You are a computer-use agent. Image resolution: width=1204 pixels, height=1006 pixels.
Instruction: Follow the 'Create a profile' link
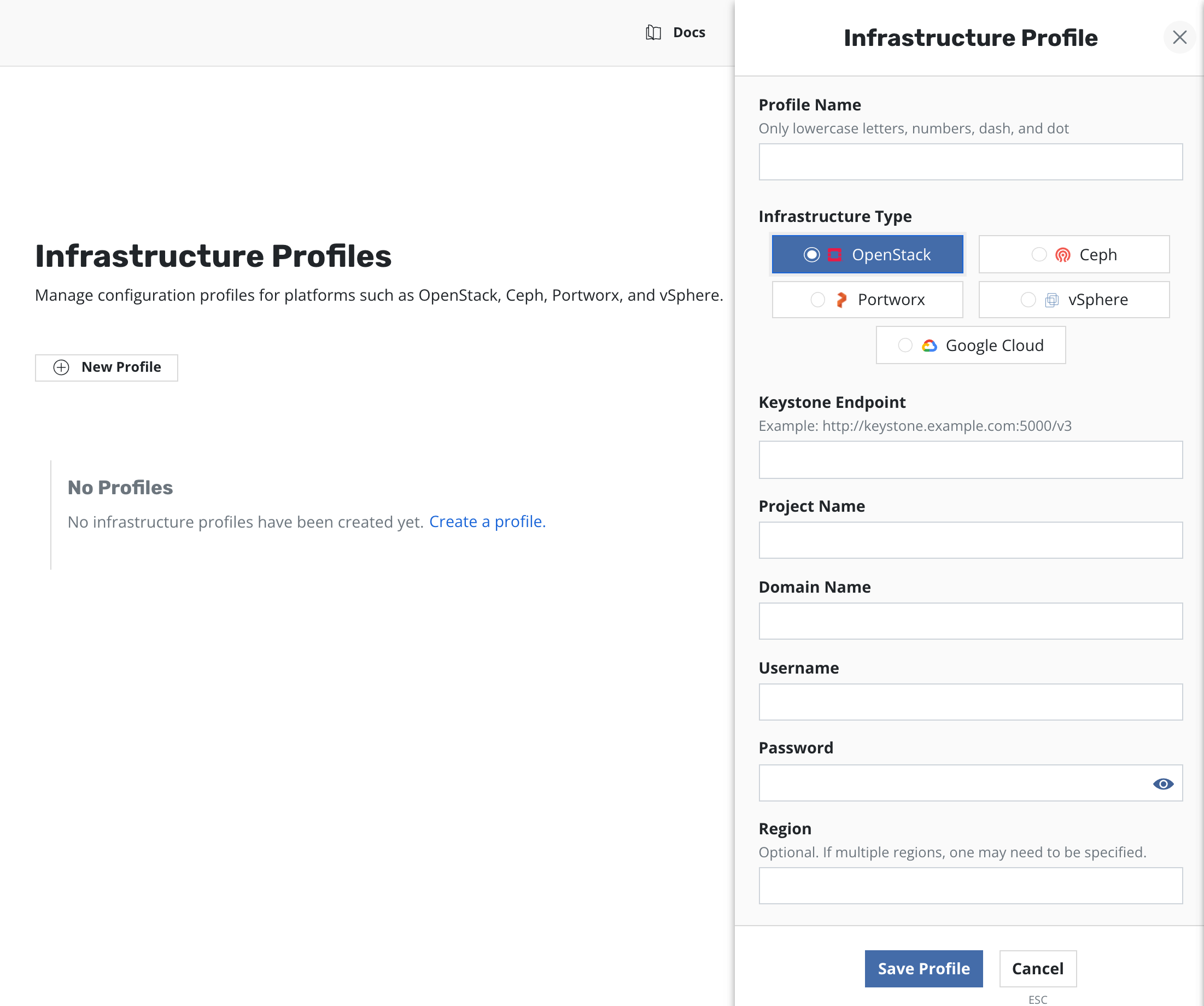(487, 522)
